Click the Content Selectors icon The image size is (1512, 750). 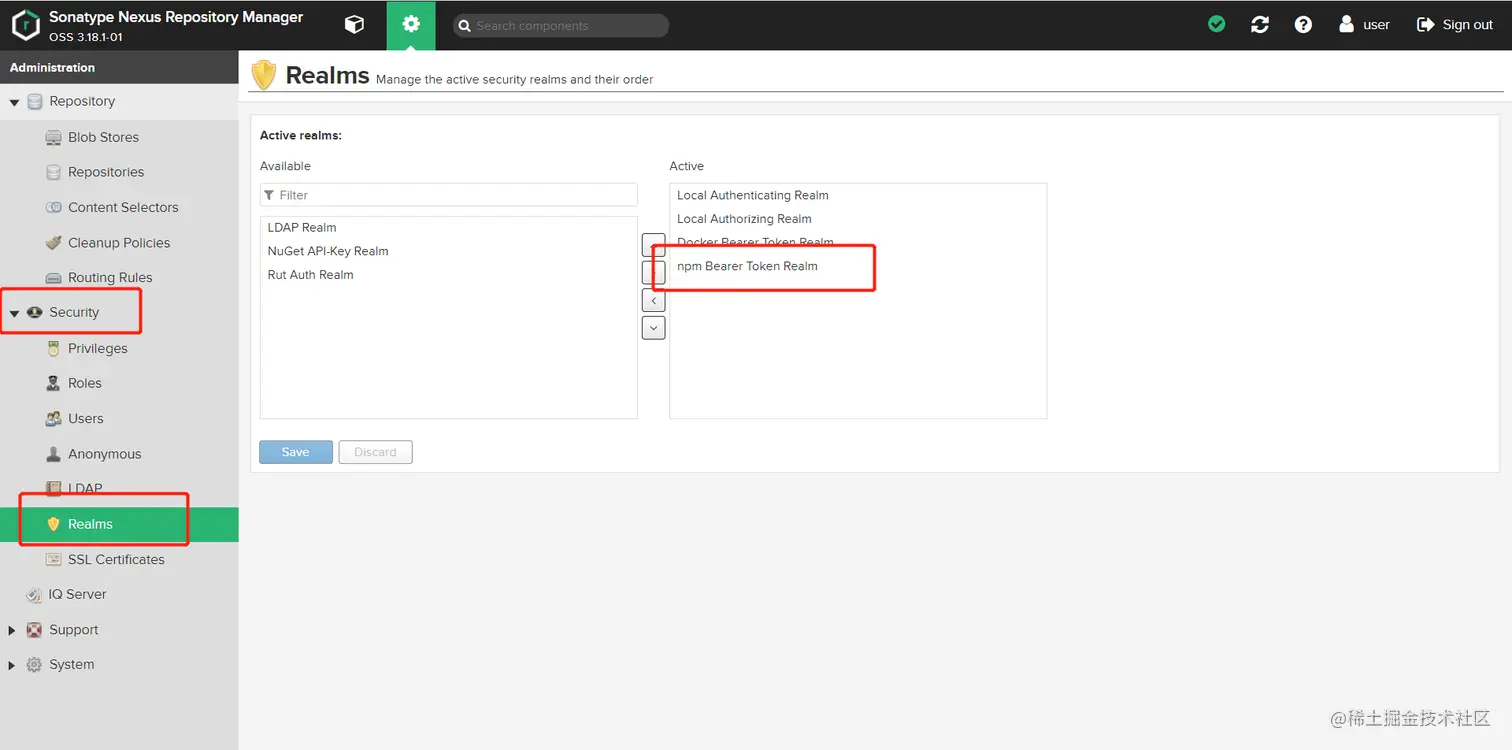click(54, 207)
